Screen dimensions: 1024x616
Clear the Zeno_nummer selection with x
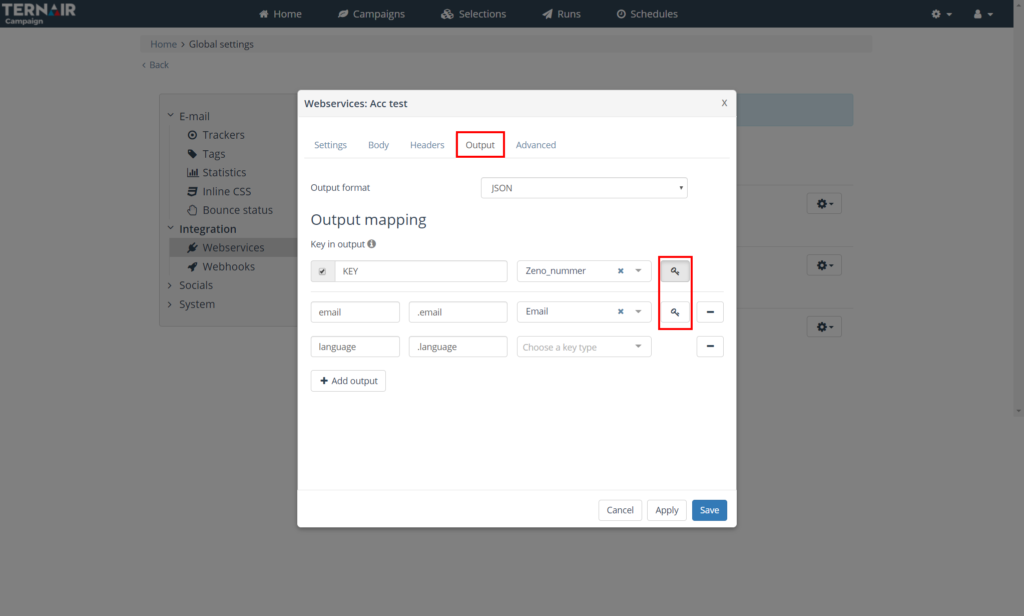[x=620, y=271]
